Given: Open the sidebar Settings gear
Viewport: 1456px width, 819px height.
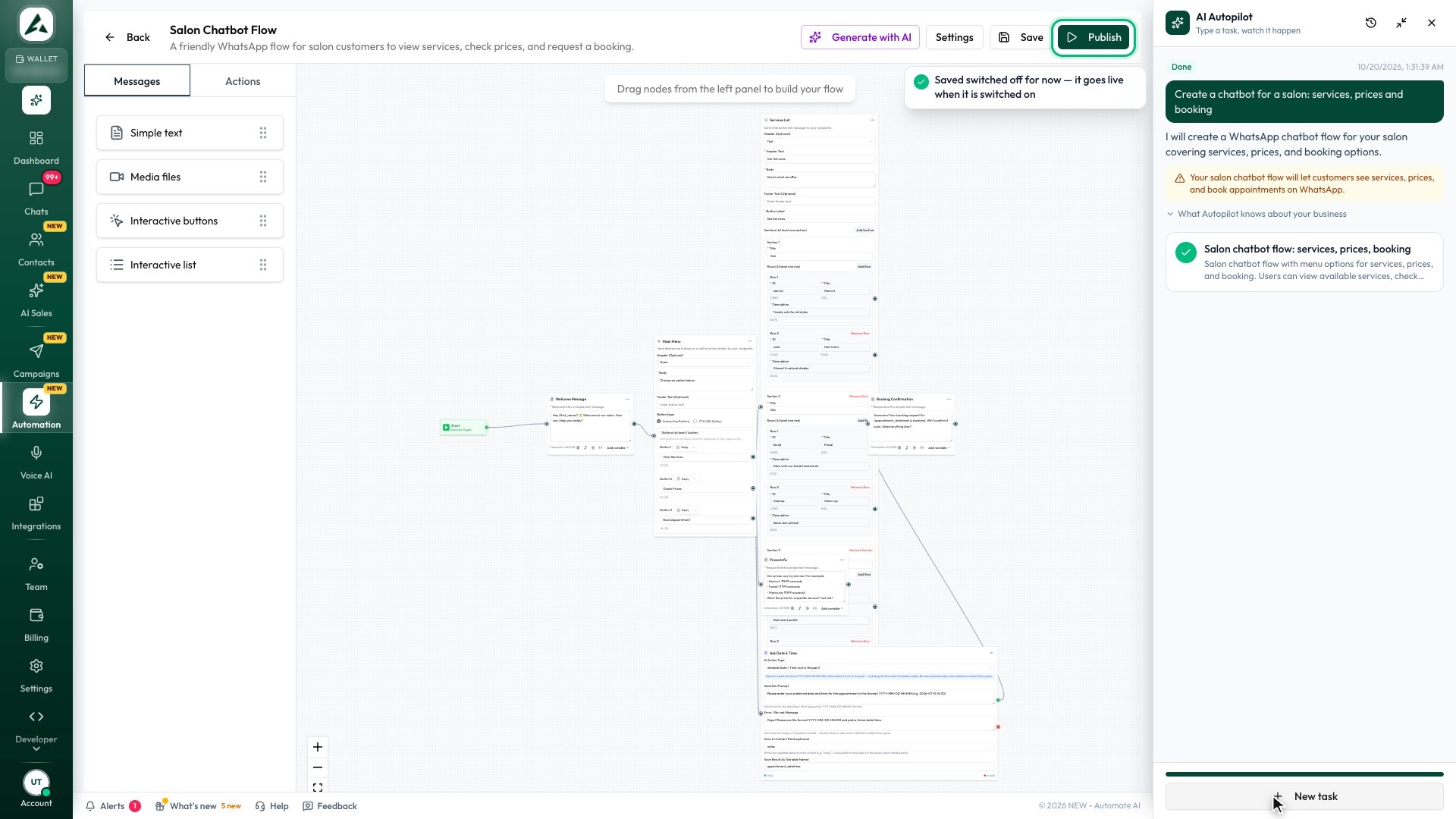Looking at the screenshot, I should 36,675.
